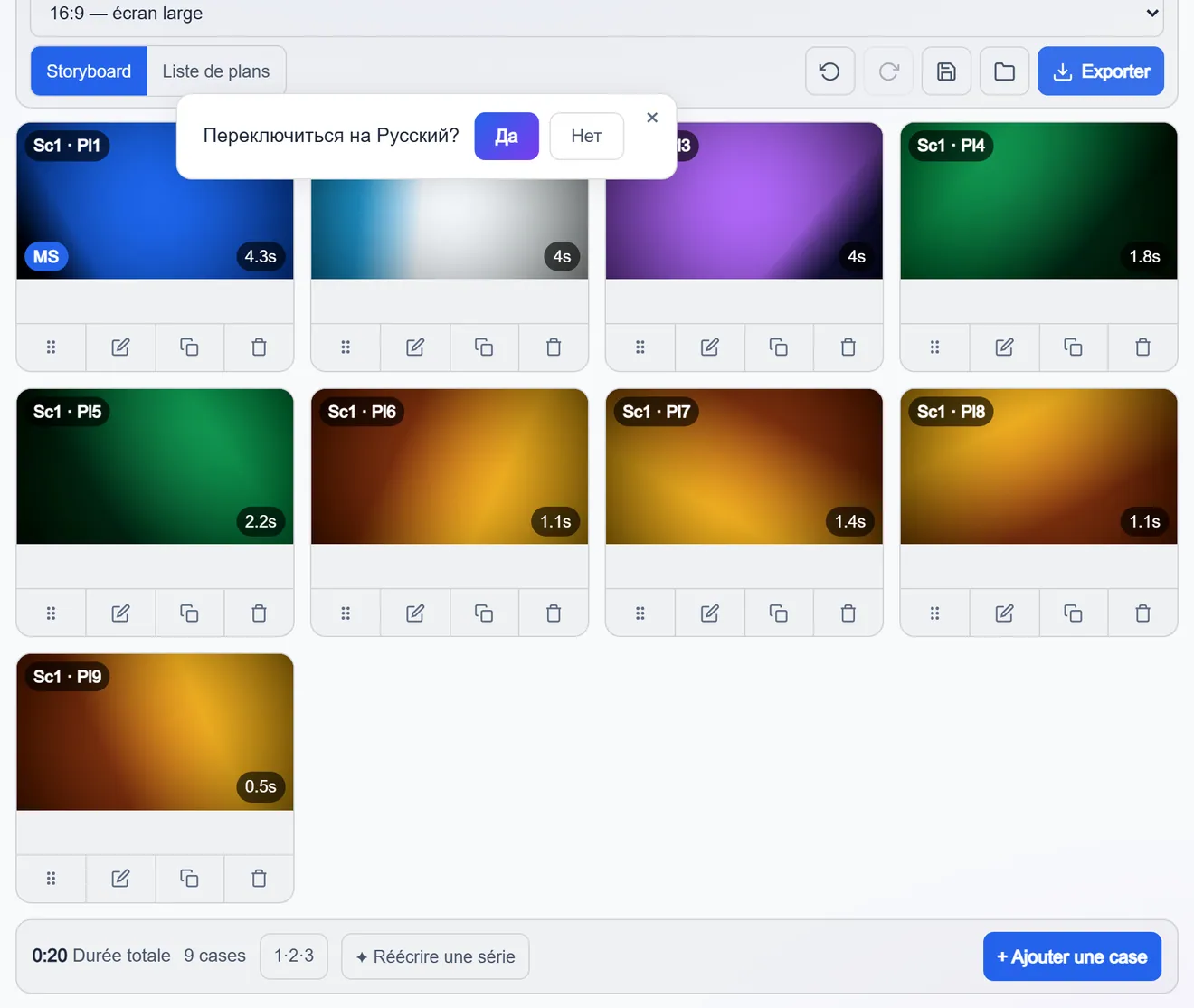
Task: Decline language switch with Нет
Action: point(586,136)
